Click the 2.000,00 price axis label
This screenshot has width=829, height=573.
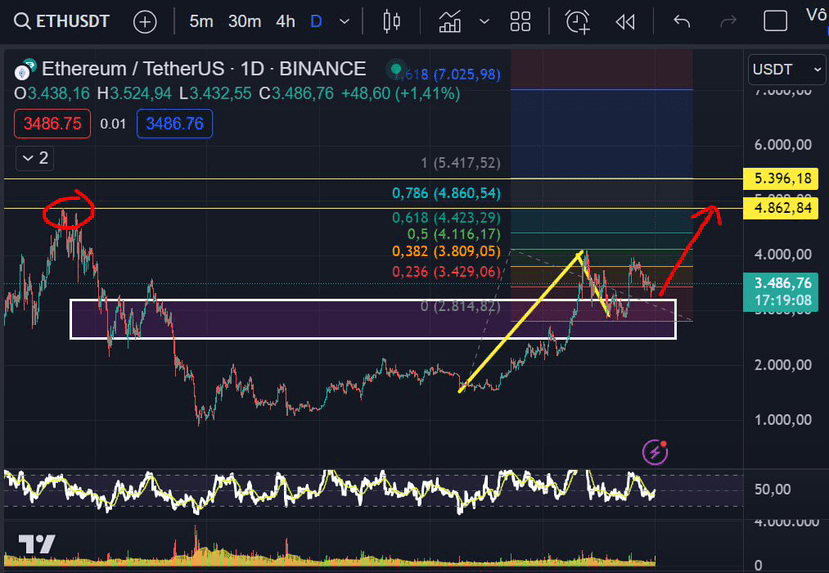783,365
